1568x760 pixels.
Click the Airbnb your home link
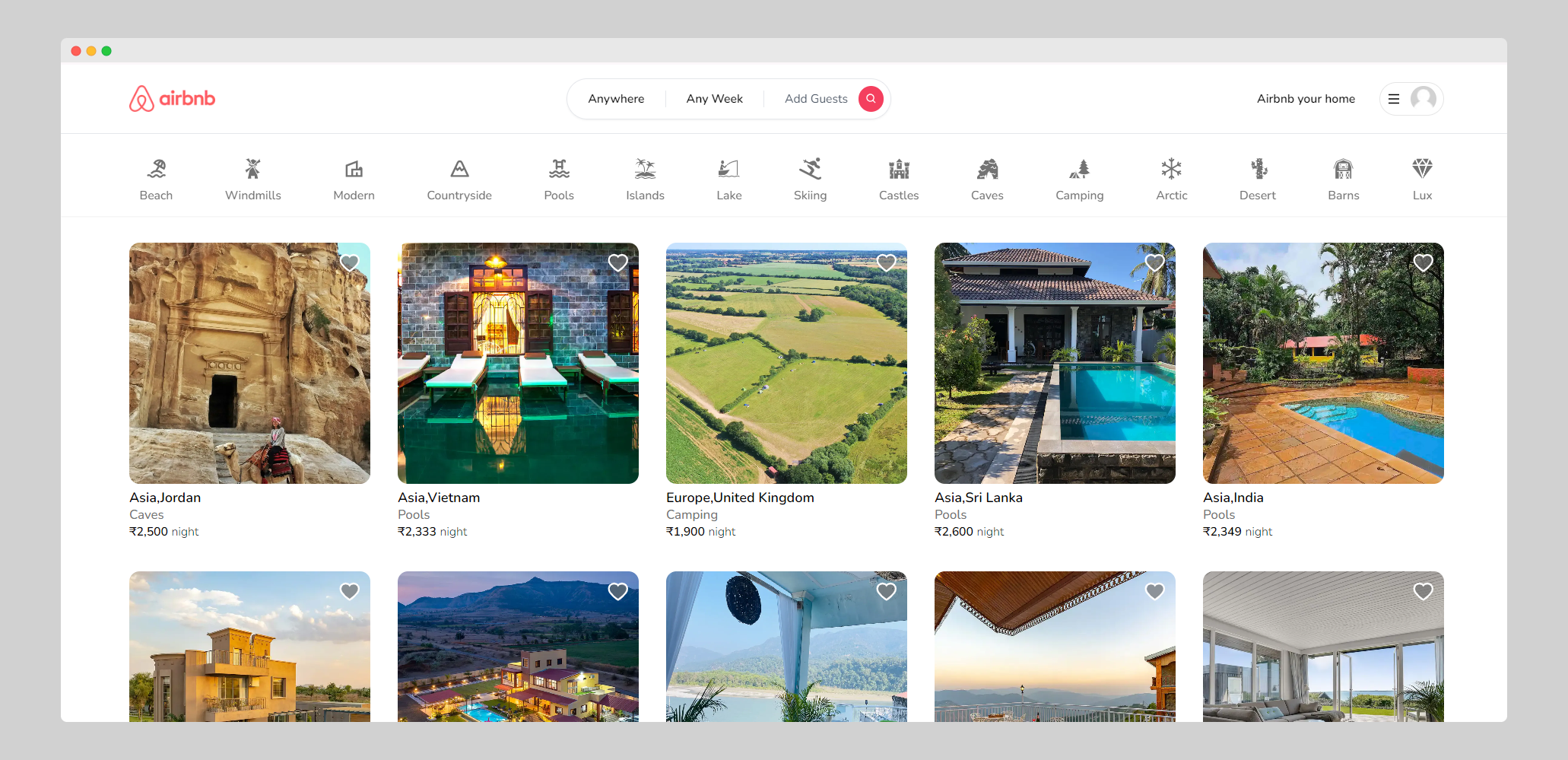click(x=1306, y=98)
